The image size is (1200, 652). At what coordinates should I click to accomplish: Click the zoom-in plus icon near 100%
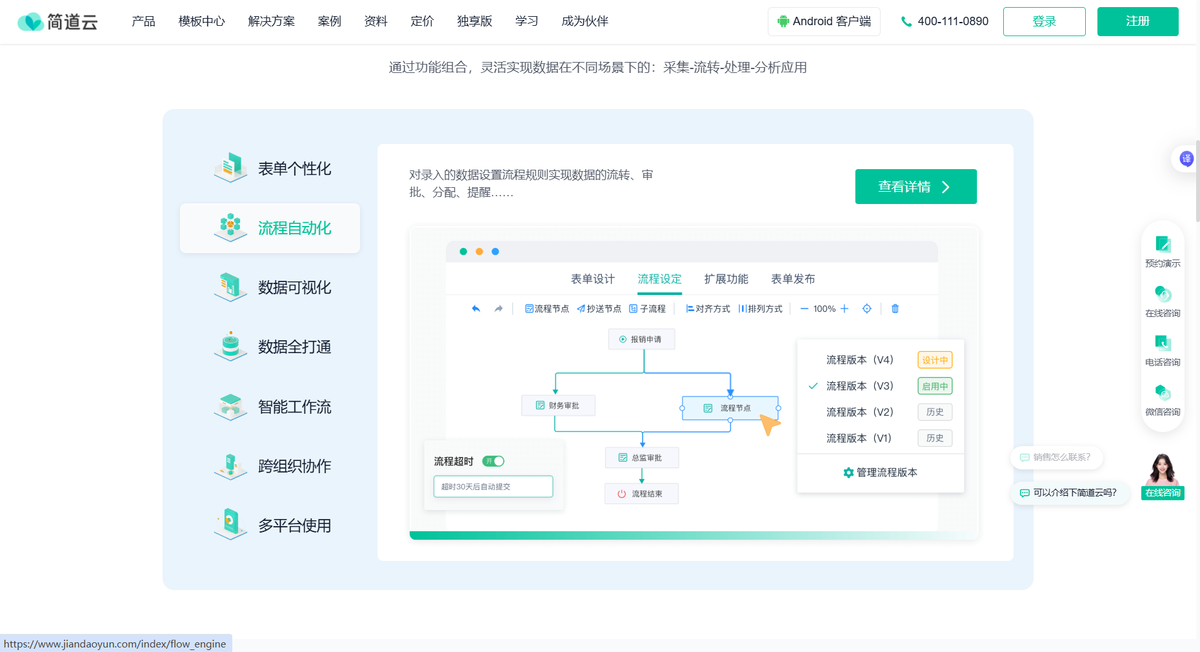click(844, 309)
